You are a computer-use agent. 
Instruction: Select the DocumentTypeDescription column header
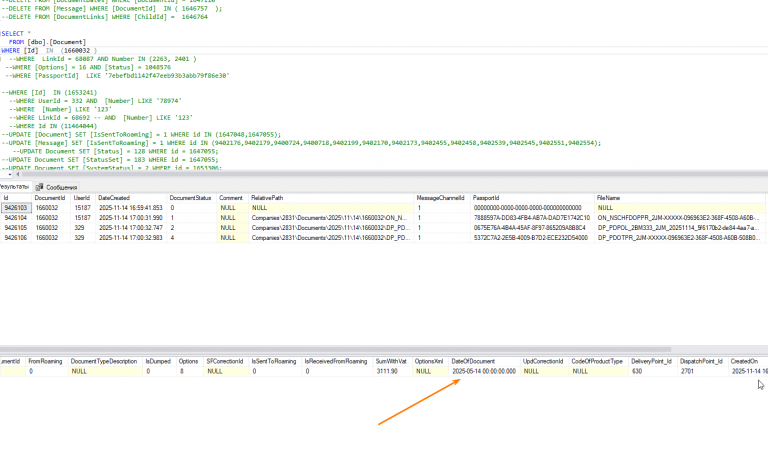105,362
